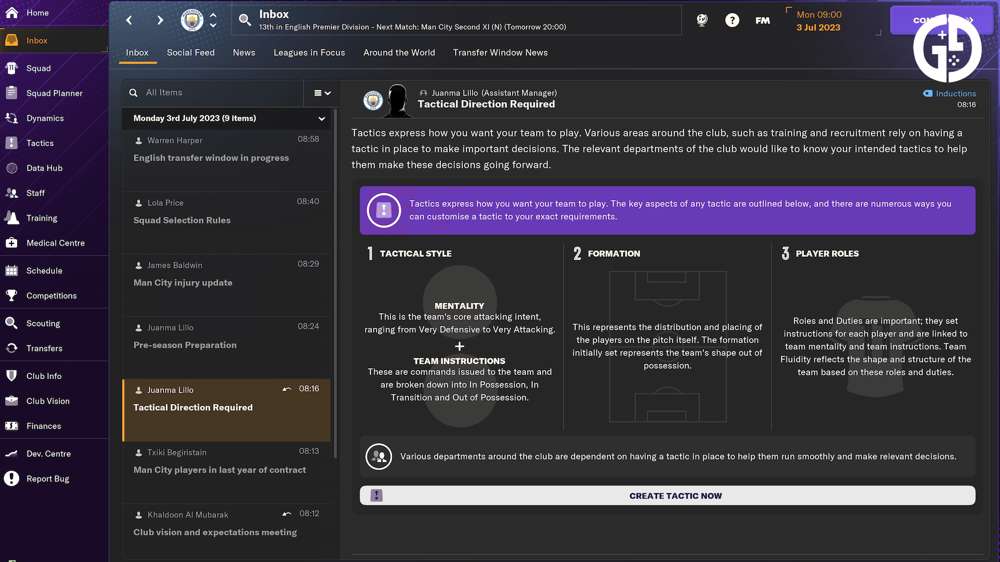Image resolution: width=1000 pixels, height=562 pixels.
Task: Click the Continue button
Action: 941,20
